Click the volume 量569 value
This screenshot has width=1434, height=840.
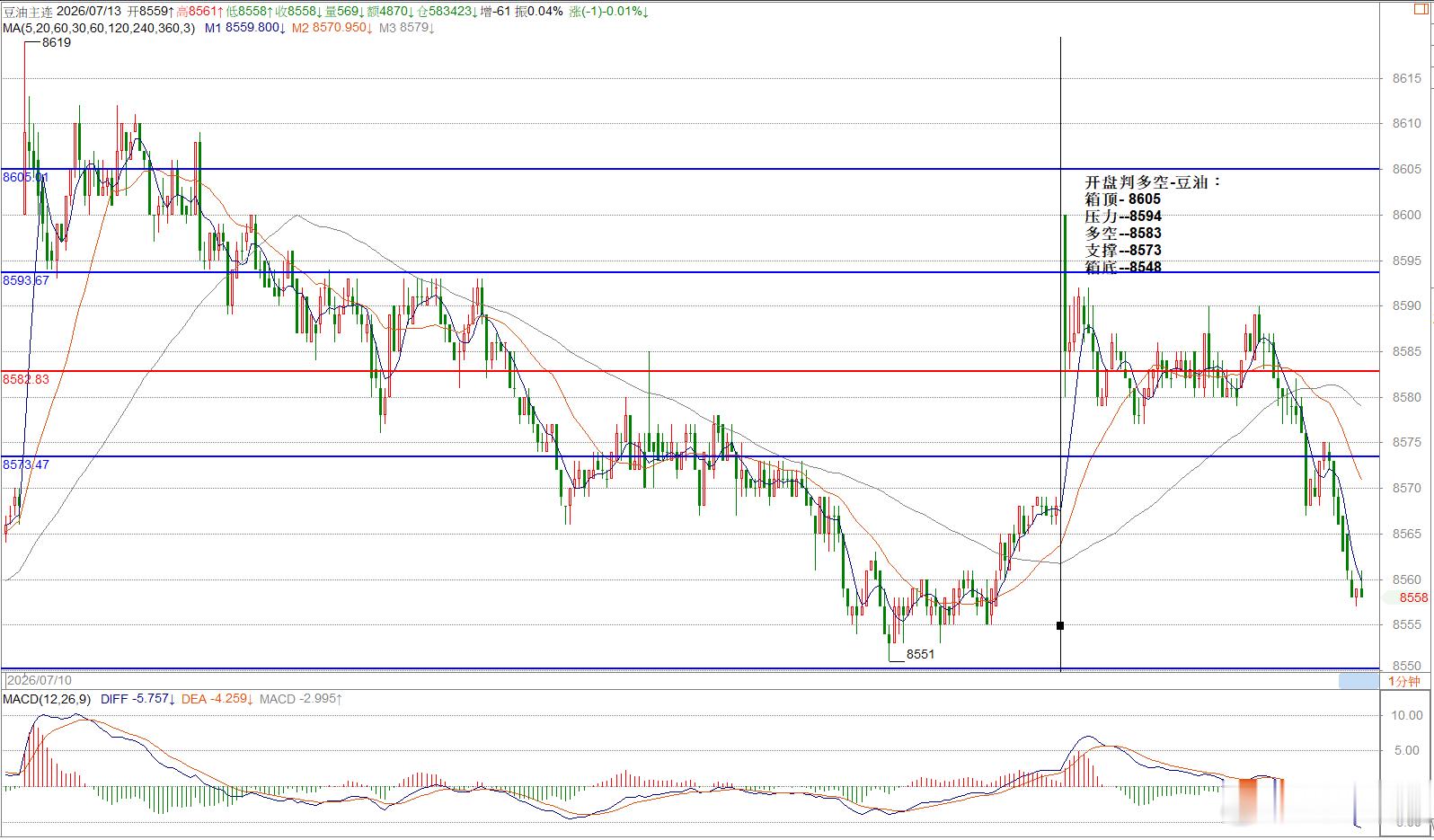coord(343,12)
